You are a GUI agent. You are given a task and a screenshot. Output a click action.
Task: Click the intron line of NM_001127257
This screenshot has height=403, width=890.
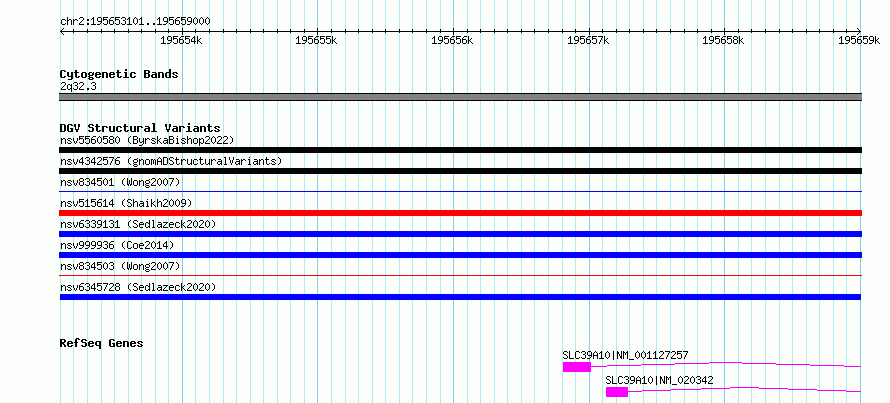[726, 364]
